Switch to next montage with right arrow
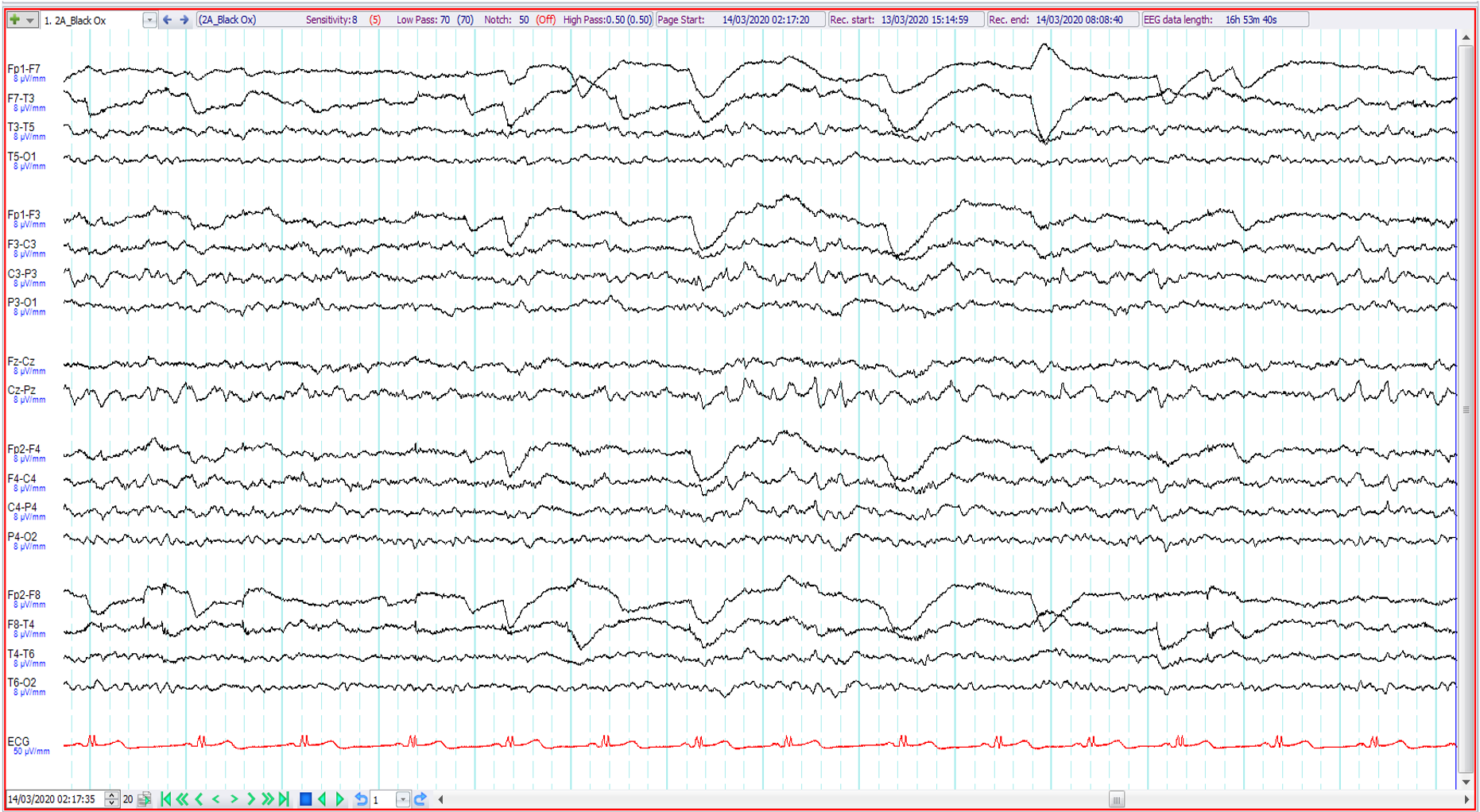The width and height of the screenshot is (1480, 812). click(184, 20)
